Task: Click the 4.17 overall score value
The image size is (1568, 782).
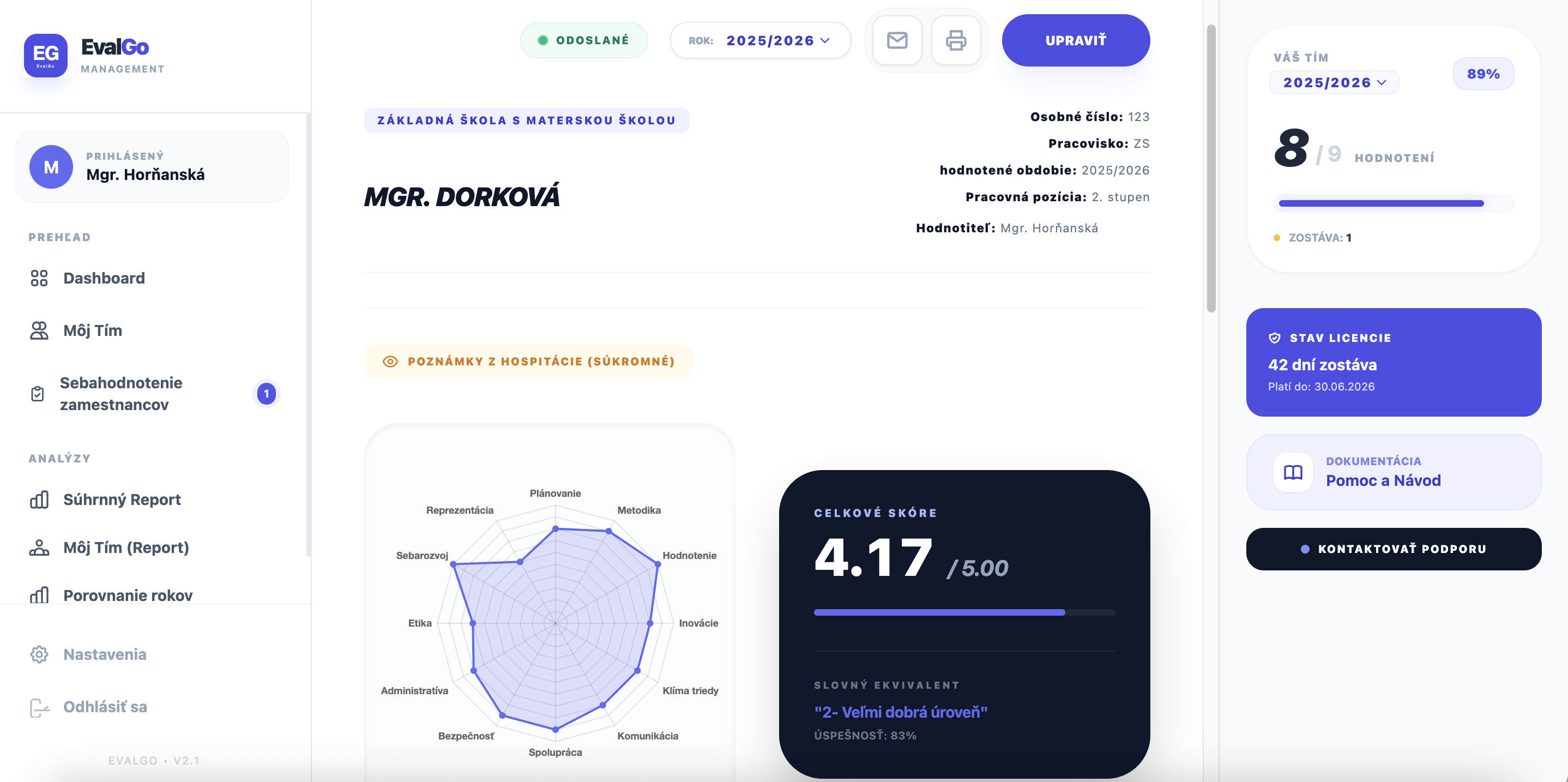Action: coord(873,557)
